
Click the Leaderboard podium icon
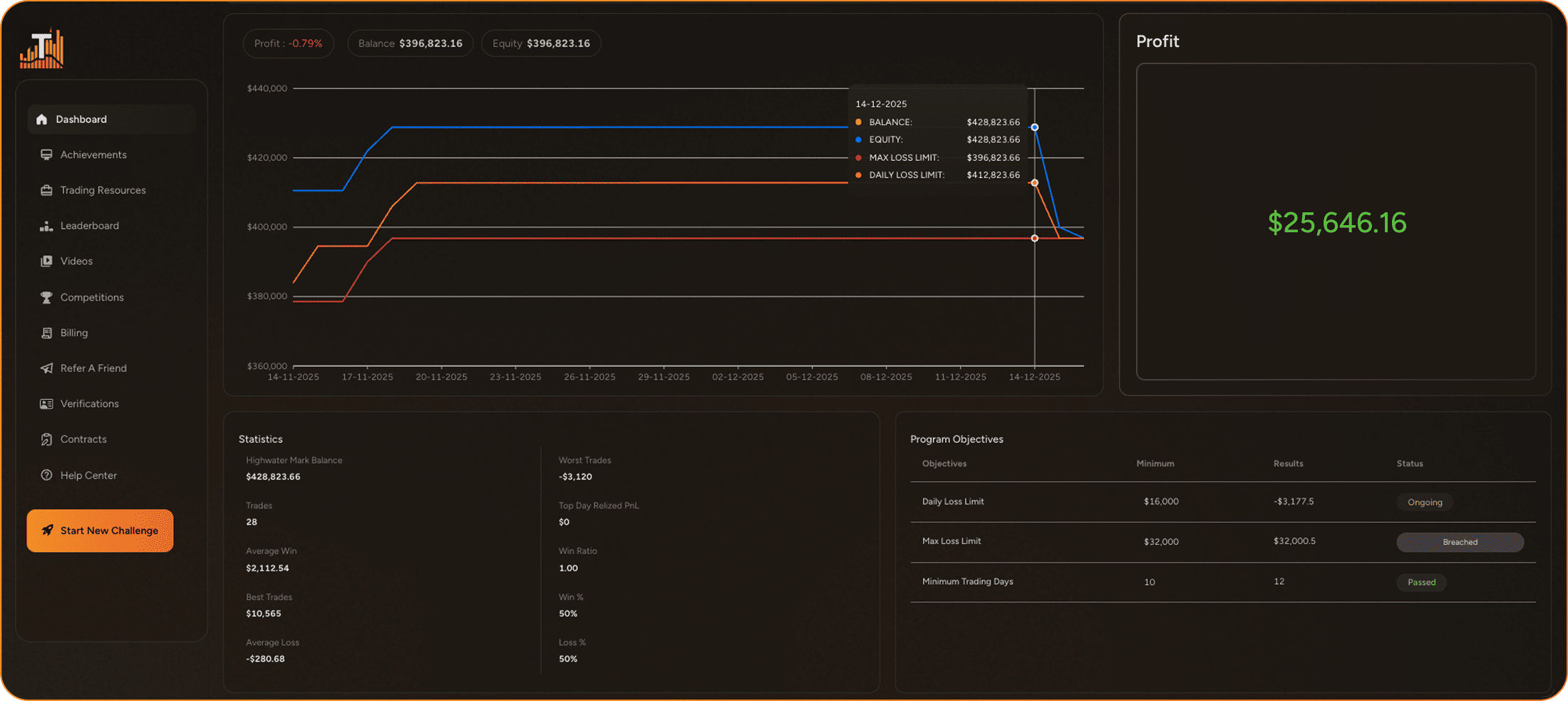pyautogui.click(x=46, y=226)
